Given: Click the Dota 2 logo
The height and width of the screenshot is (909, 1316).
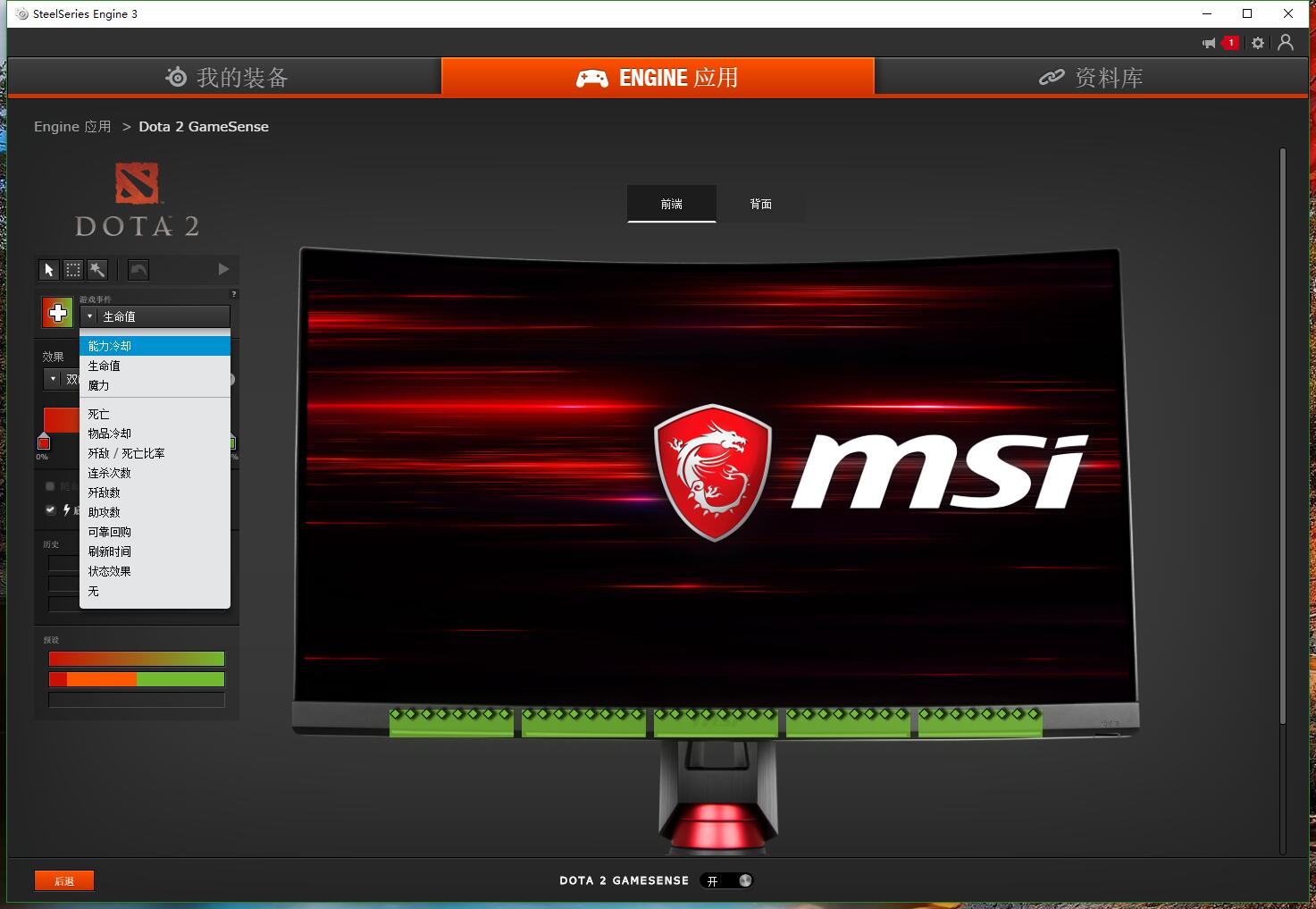Looking at the screenshot, I should pyautogui.click(x=137, y=199).
